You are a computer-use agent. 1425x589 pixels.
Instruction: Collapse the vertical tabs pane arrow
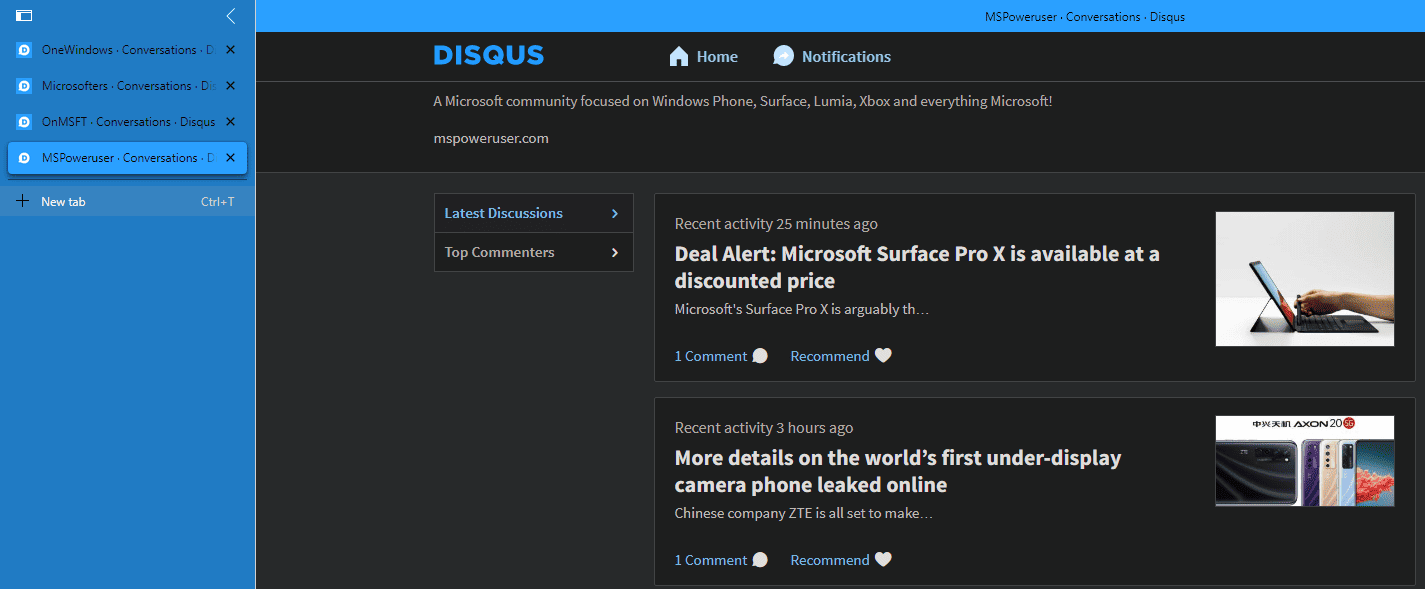(x=231, y=16)
